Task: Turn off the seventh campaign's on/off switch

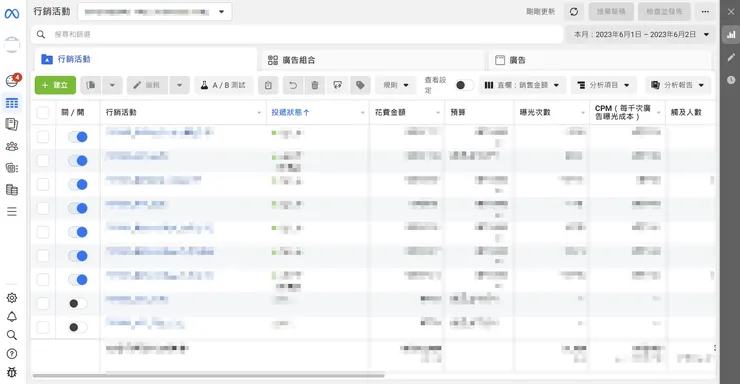Action: tap(78, 280)
